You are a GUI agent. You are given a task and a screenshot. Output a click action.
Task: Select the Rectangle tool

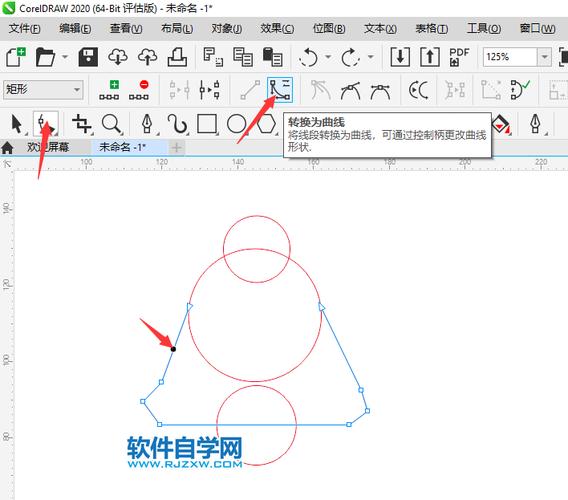click(207, 124)
